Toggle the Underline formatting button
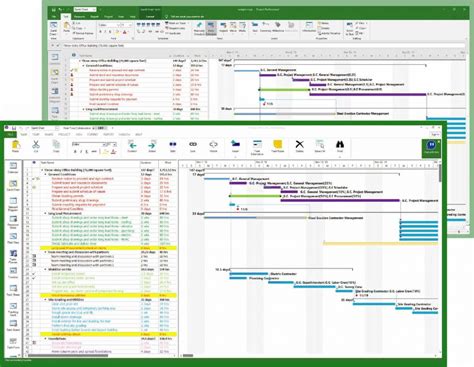 click(87, 152)
